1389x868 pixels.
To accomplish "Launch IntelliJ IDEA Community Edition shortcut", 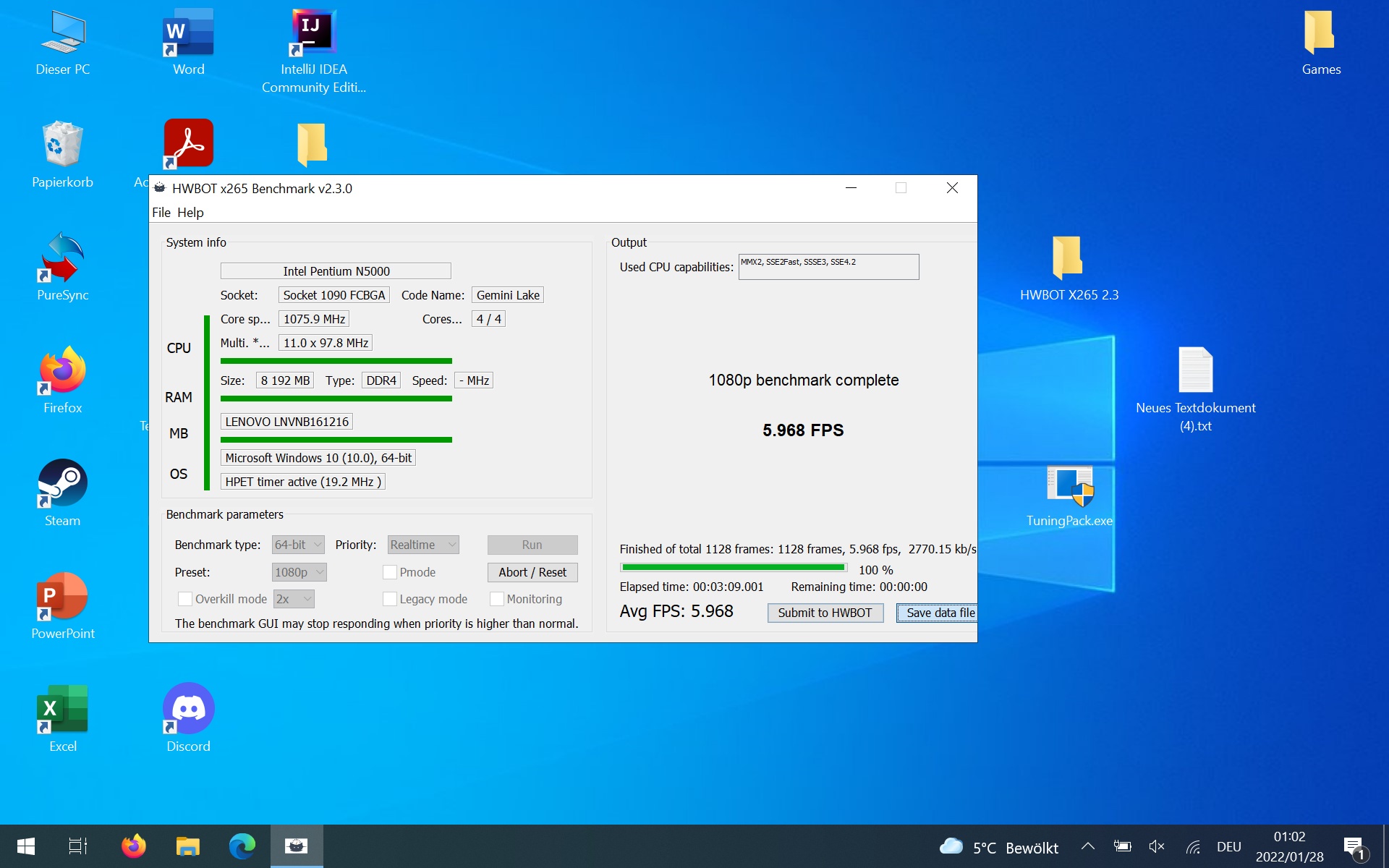I will 313,51.
